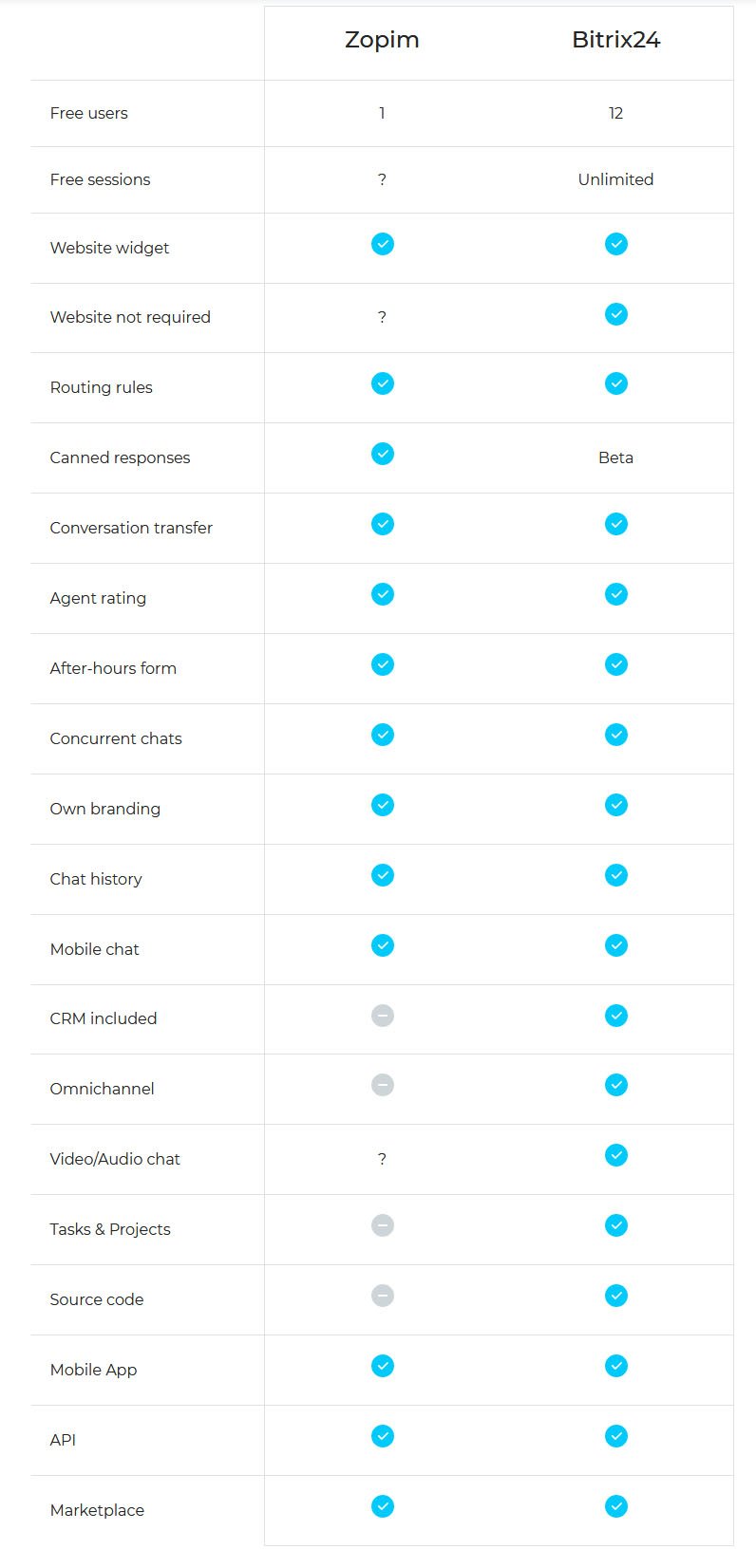Click Zopim's grey dash for Source code

coord(382,1296)
